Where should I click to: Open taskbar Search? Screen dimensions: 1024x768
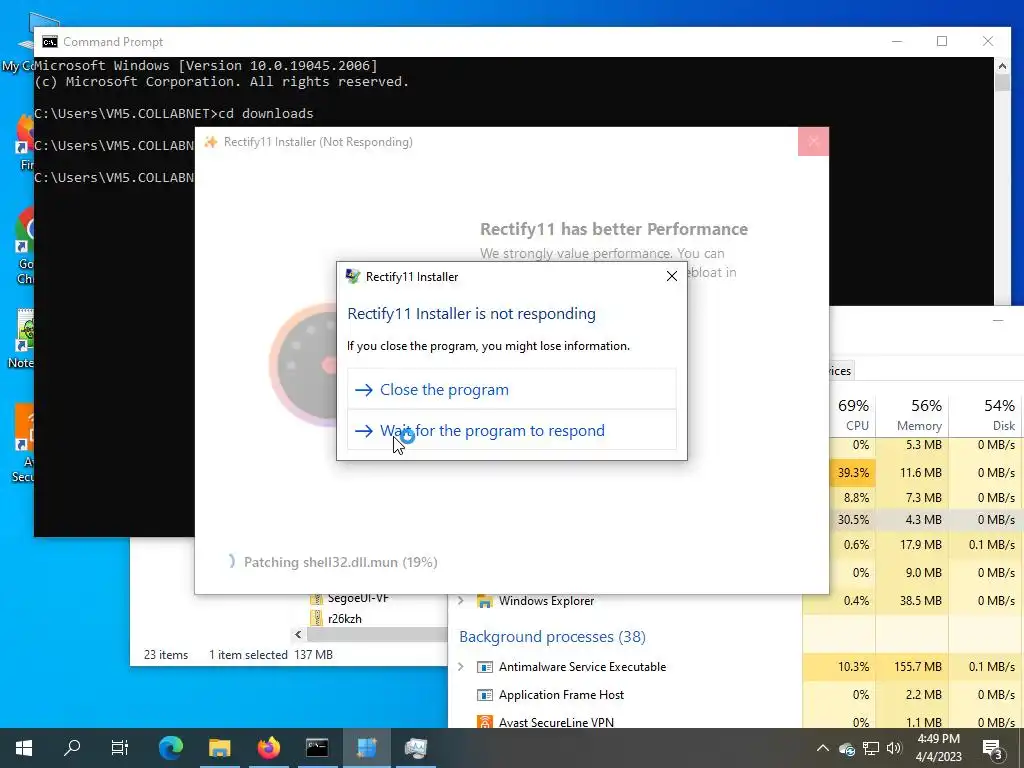tap(72, 748)
